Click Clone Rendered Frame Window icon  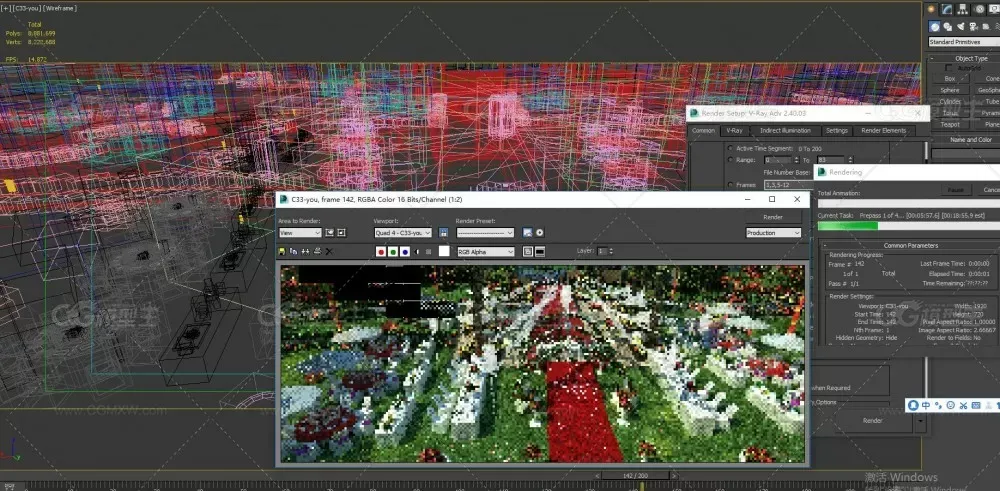[x=305, y=251]
